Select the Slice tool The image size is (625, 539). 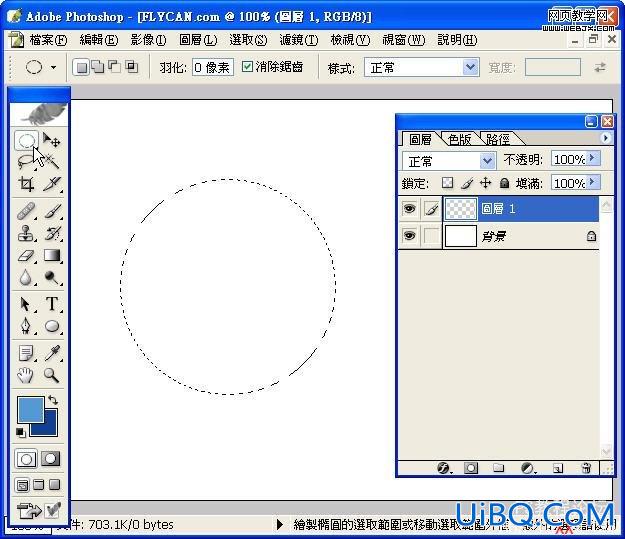tap(52, 184)
